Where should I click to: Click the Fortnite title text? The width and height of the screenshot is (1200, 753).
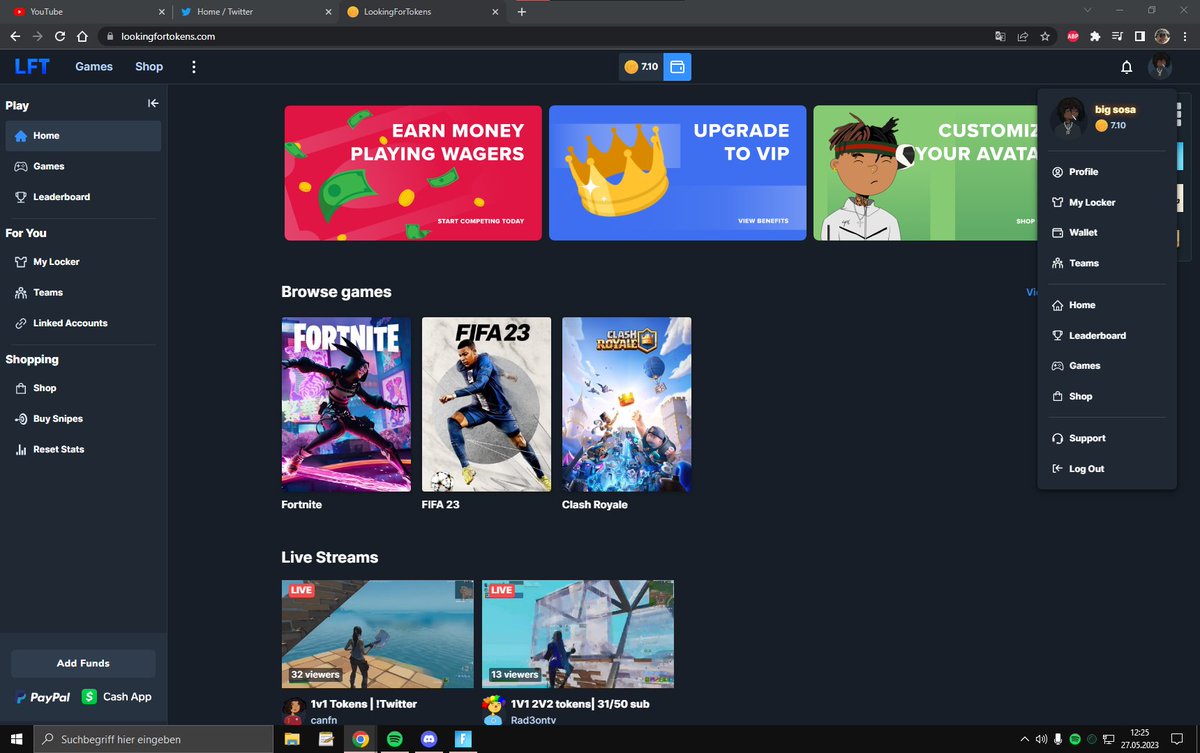point(302,505)
